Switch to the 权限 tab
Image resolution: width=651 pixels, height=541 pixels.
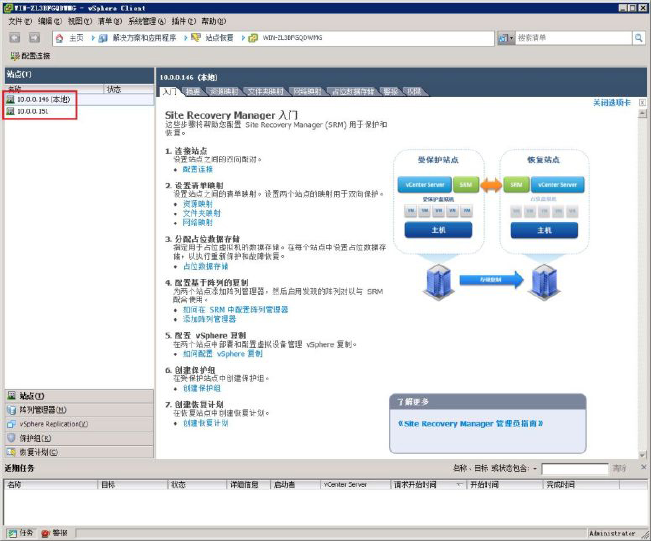(414, 92)
